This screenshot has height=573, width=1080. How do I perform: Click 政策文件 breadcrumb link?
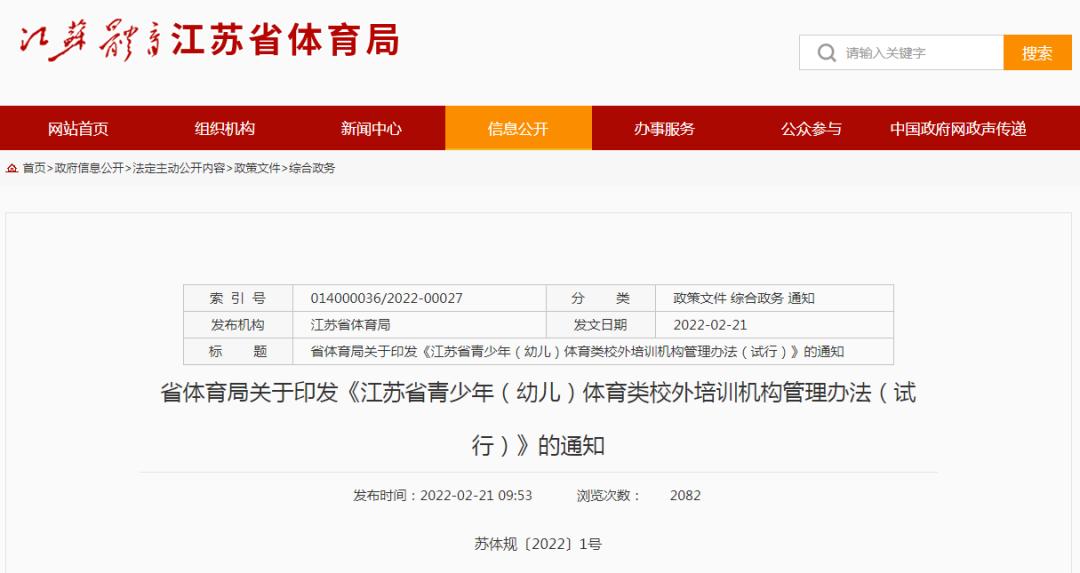[257, 168]
